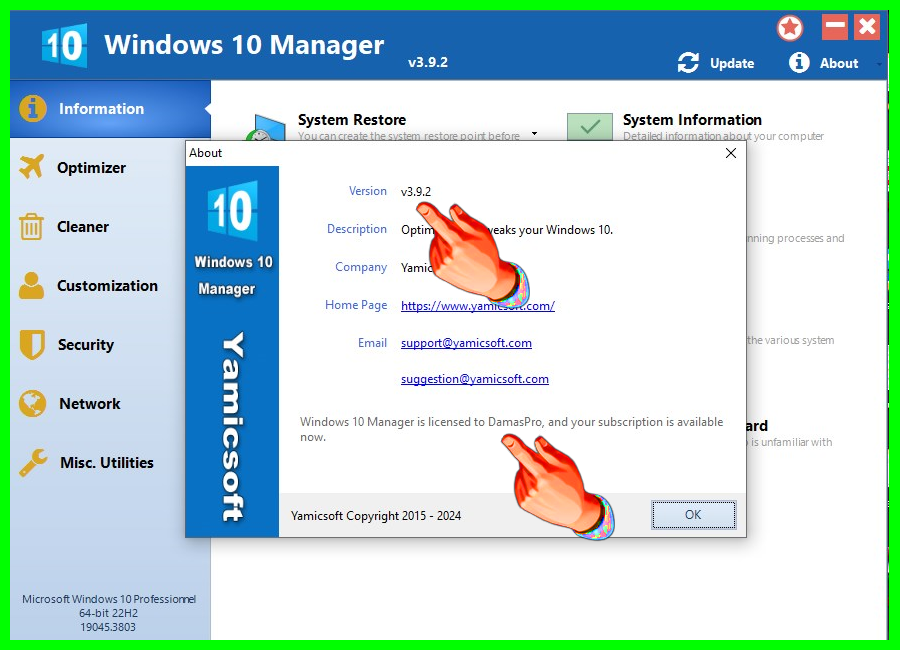Image resolution: width=900 pixels, height=650 pixels.
Task: Click the Misc. Utilities wrench icon
Action: [33, 462]
